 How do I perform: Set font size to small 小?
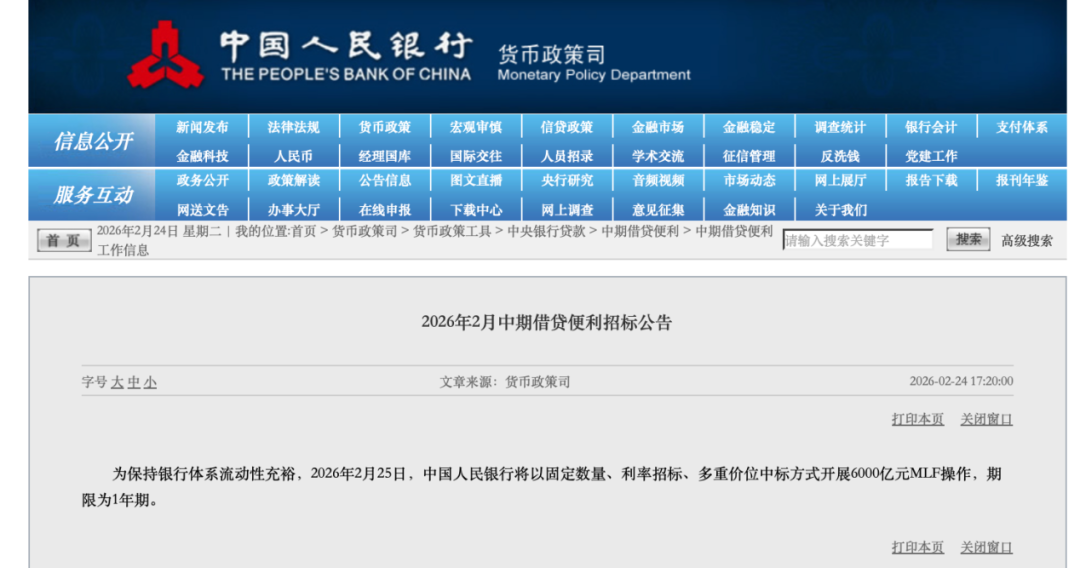pyautogui.click(x=150, y=382)
